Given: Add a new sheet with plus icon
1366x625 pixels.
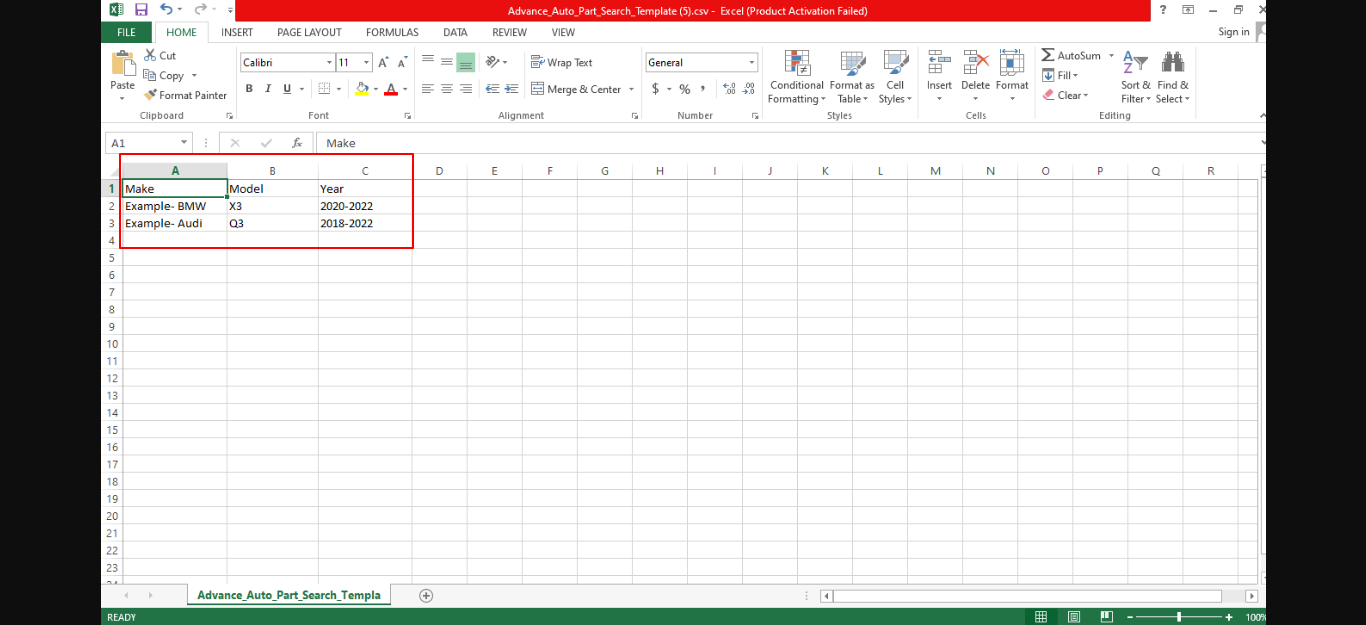Looking at the screenshot, I should pyautogui.click(x=426, y=595).
